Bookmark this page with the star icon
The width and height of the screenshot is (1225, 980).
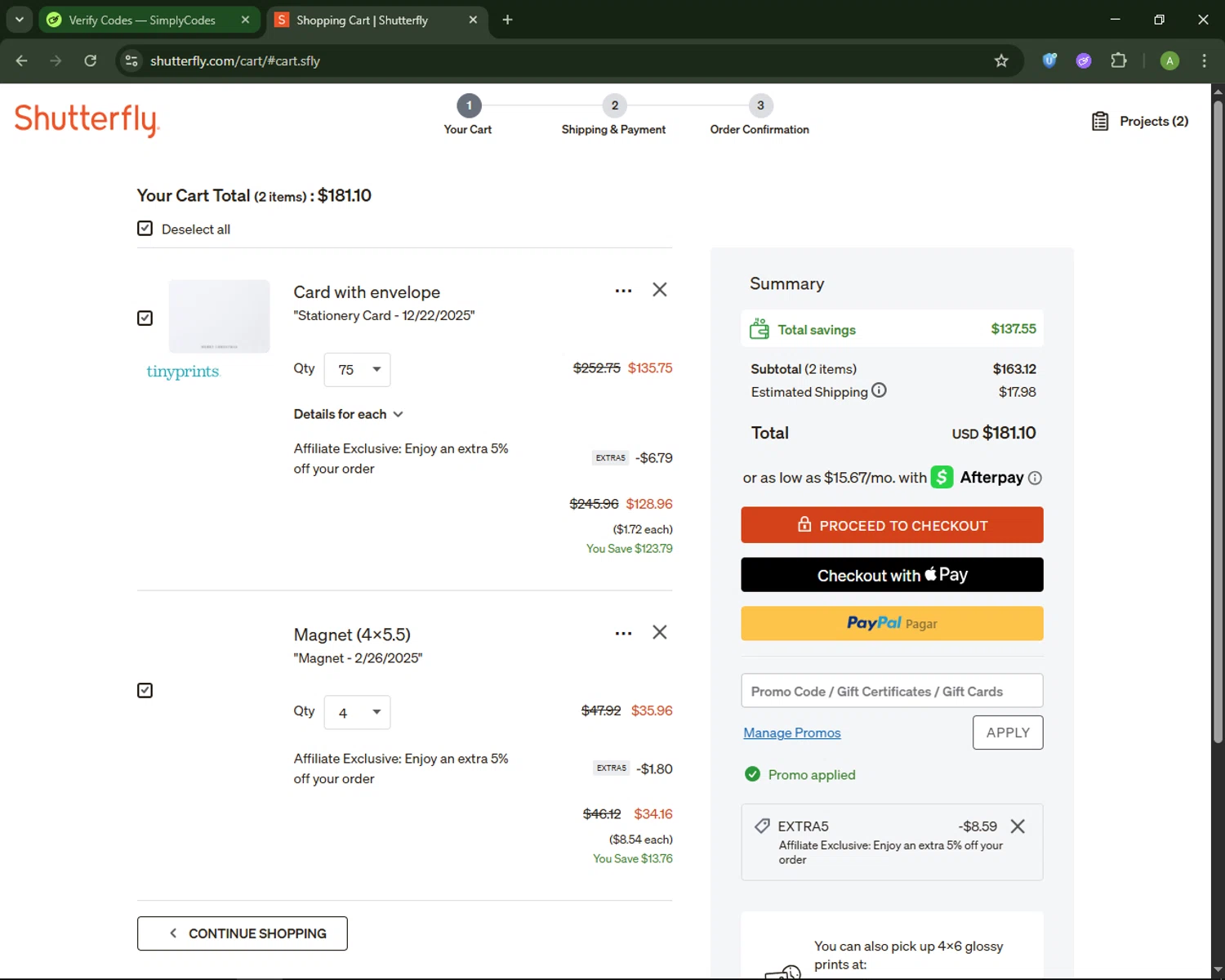1001,60
